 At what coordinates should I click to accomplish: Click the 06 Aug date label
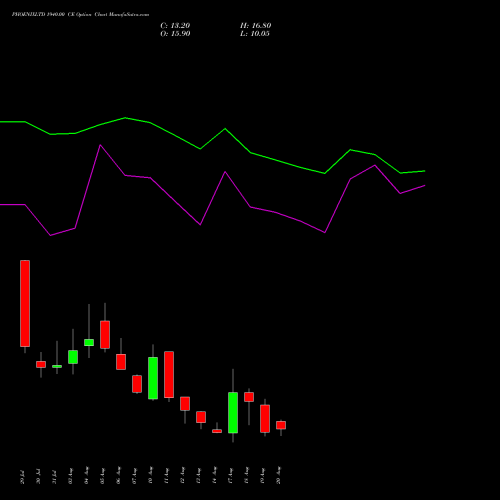[118, 476]
